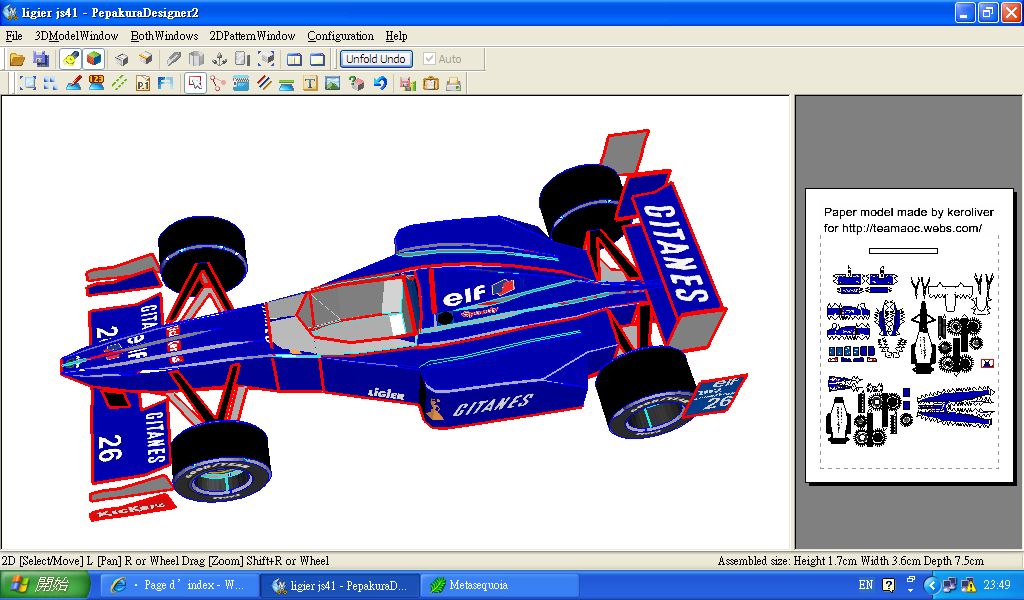Click the insert image picture icon

(x=333, y=84)
